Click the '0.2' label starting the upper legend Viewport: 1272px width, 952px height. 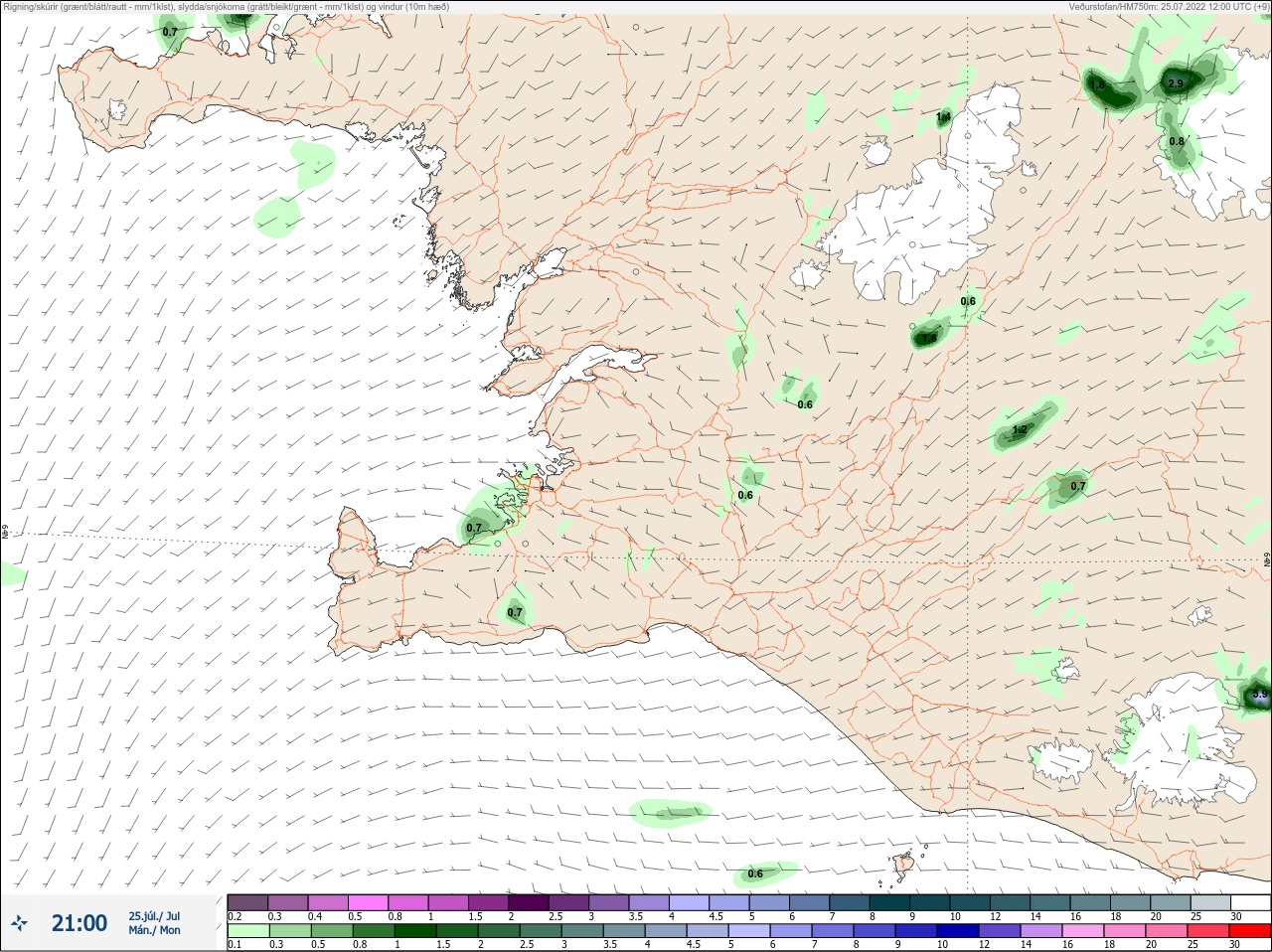[235, 916]
